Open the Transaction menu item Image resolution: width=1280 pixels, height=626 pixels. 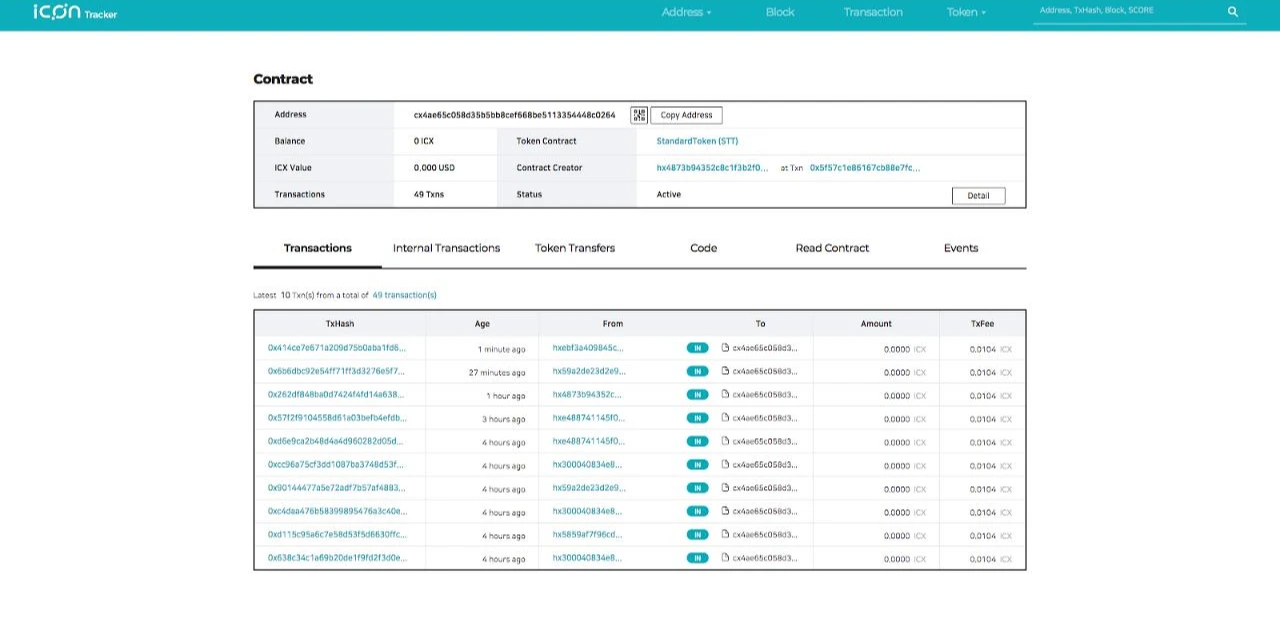click(873, 12)
